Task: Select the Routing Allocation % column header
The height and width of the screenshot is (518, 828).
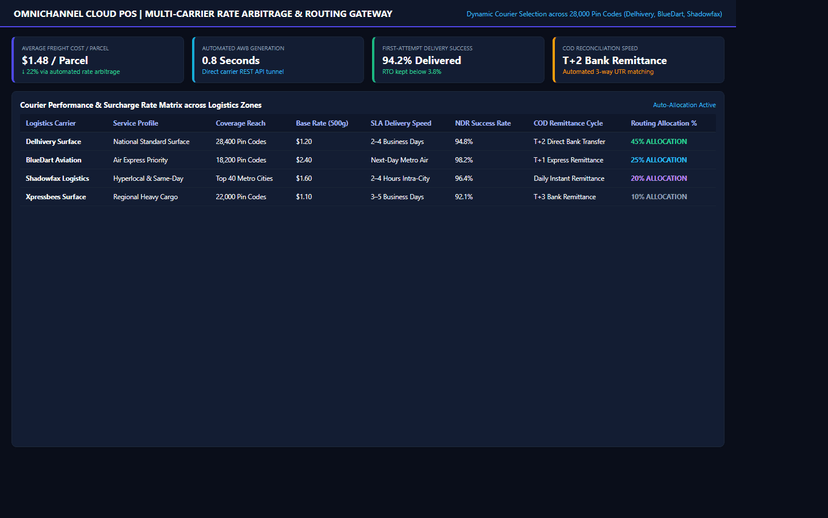Action: (664, 123)
